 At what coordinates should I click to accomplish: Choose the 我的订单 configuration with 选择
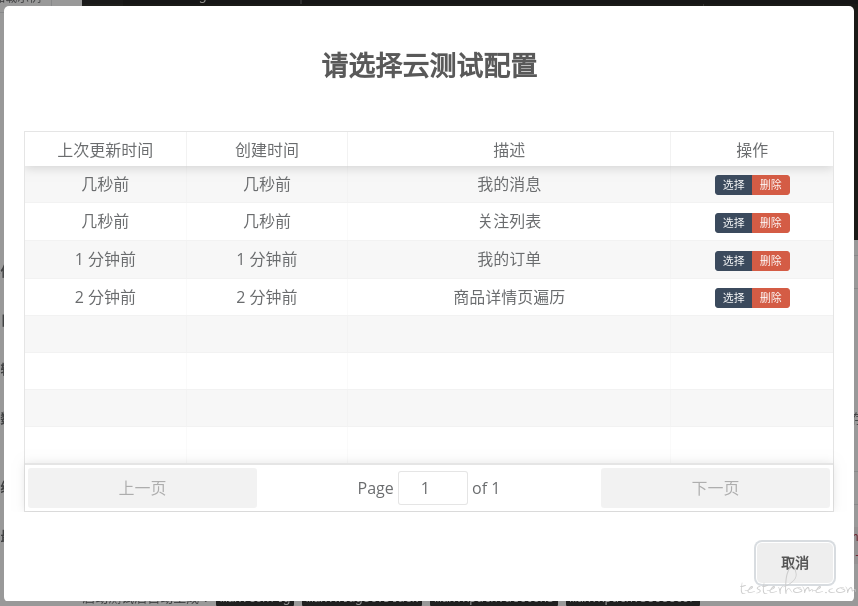pyautogui.click(x=733, y=261)
